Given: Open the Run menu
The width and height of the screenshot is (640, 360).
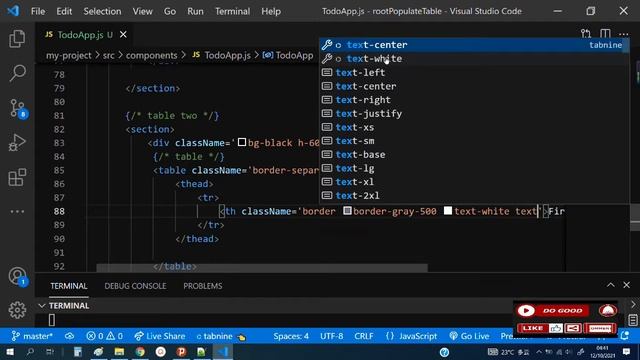Looking at the screenshot, I should pos(195,11).
